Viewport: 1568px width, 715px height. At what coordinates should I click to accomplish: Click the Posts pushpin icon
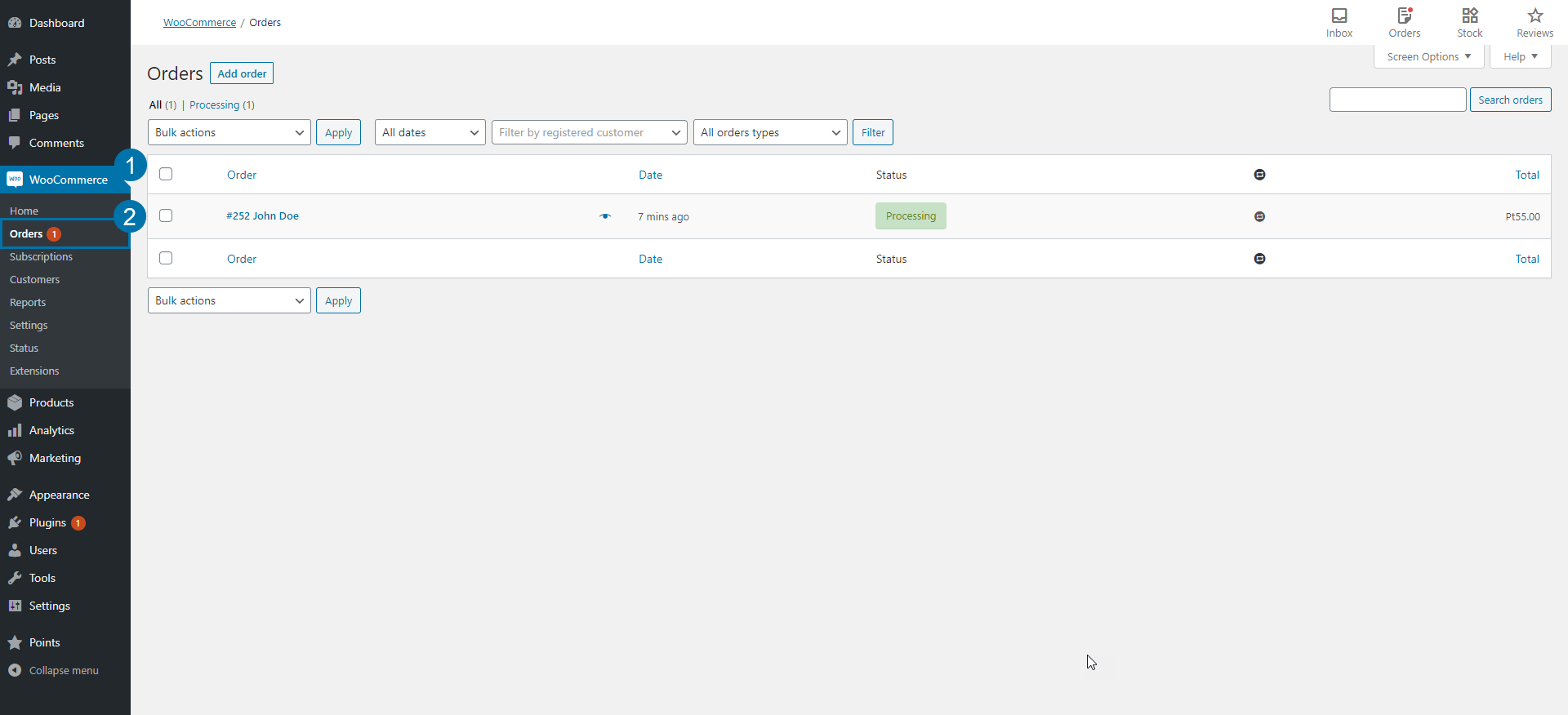point(15,60)
